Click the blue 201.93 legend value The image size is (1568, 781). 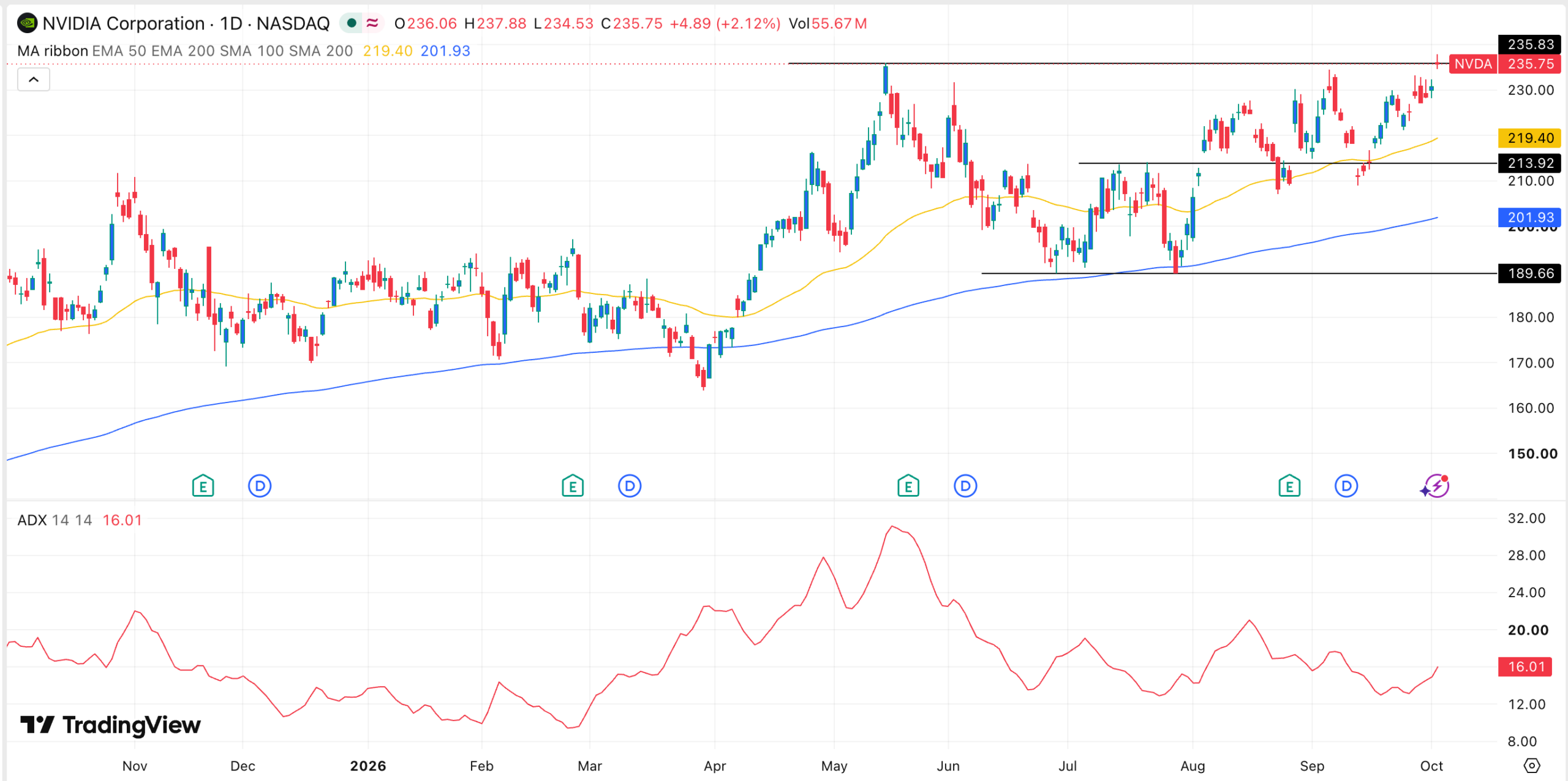445,51
